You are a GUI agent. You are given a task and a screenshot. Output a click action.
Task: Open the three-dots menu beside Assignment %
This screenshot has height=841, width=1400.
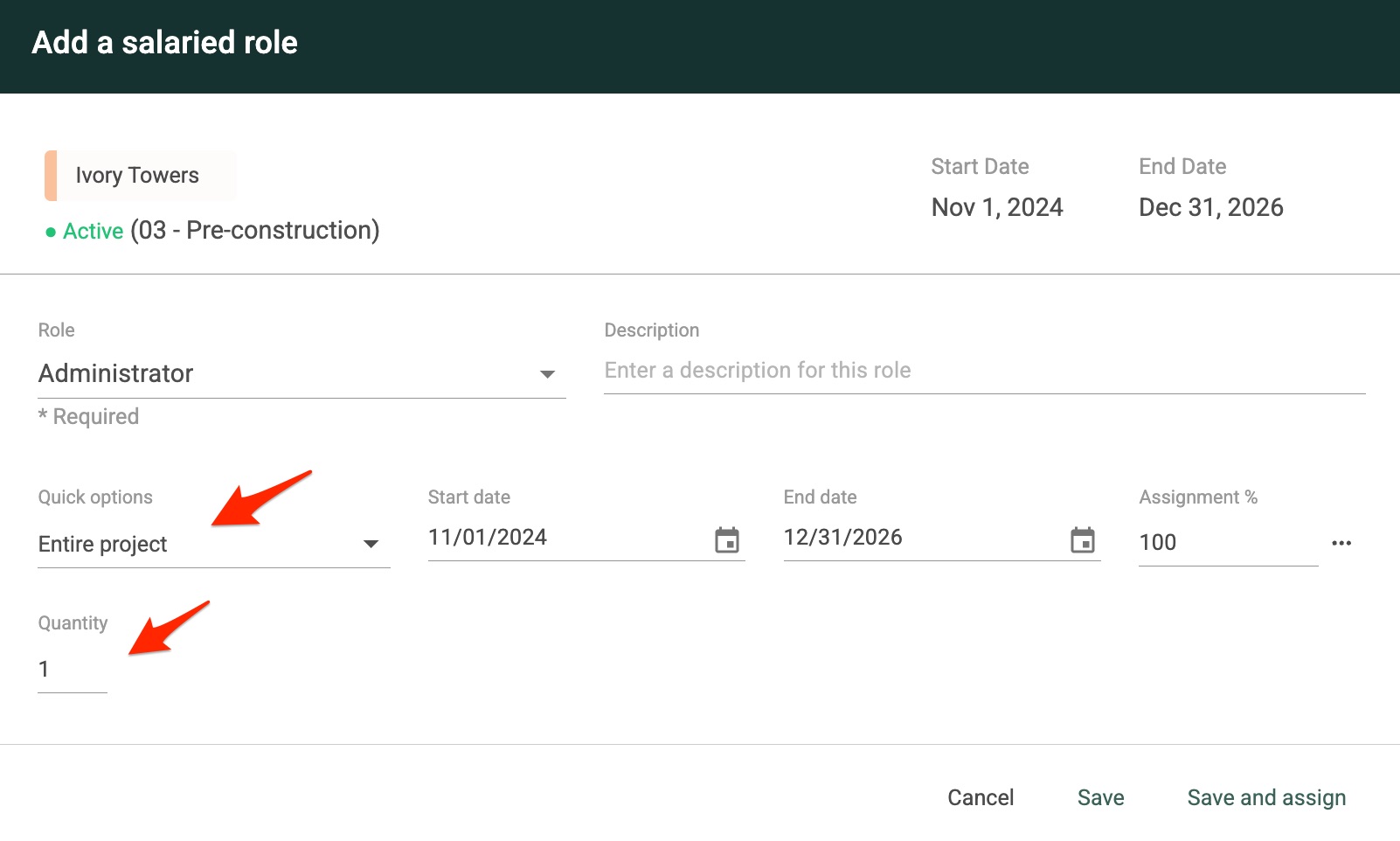1341,543
